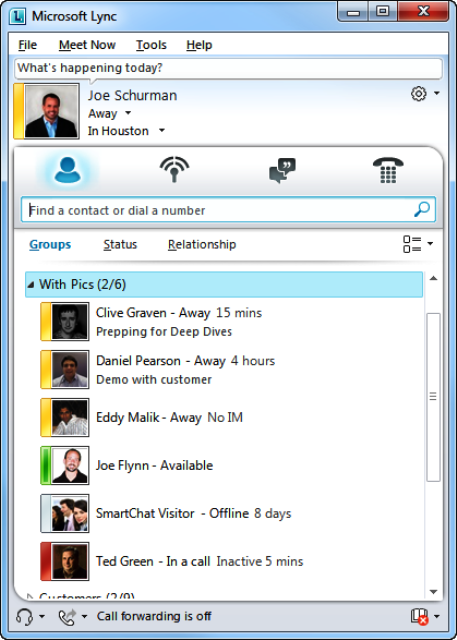Image resolution: width=457 pixels, height=640 pixels.
Task: Open the Meet Now menu
Action: (87, 45)
